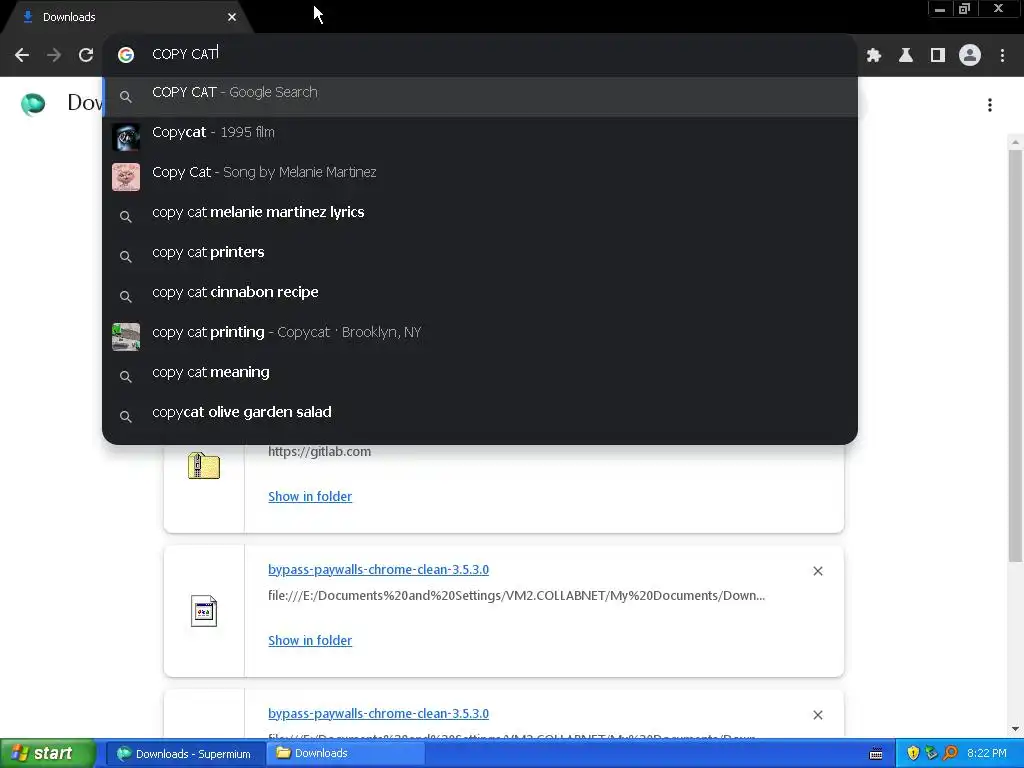
Task: Choose 'COPY CAT - Google Search' suggestion
Action: (480, 97)
